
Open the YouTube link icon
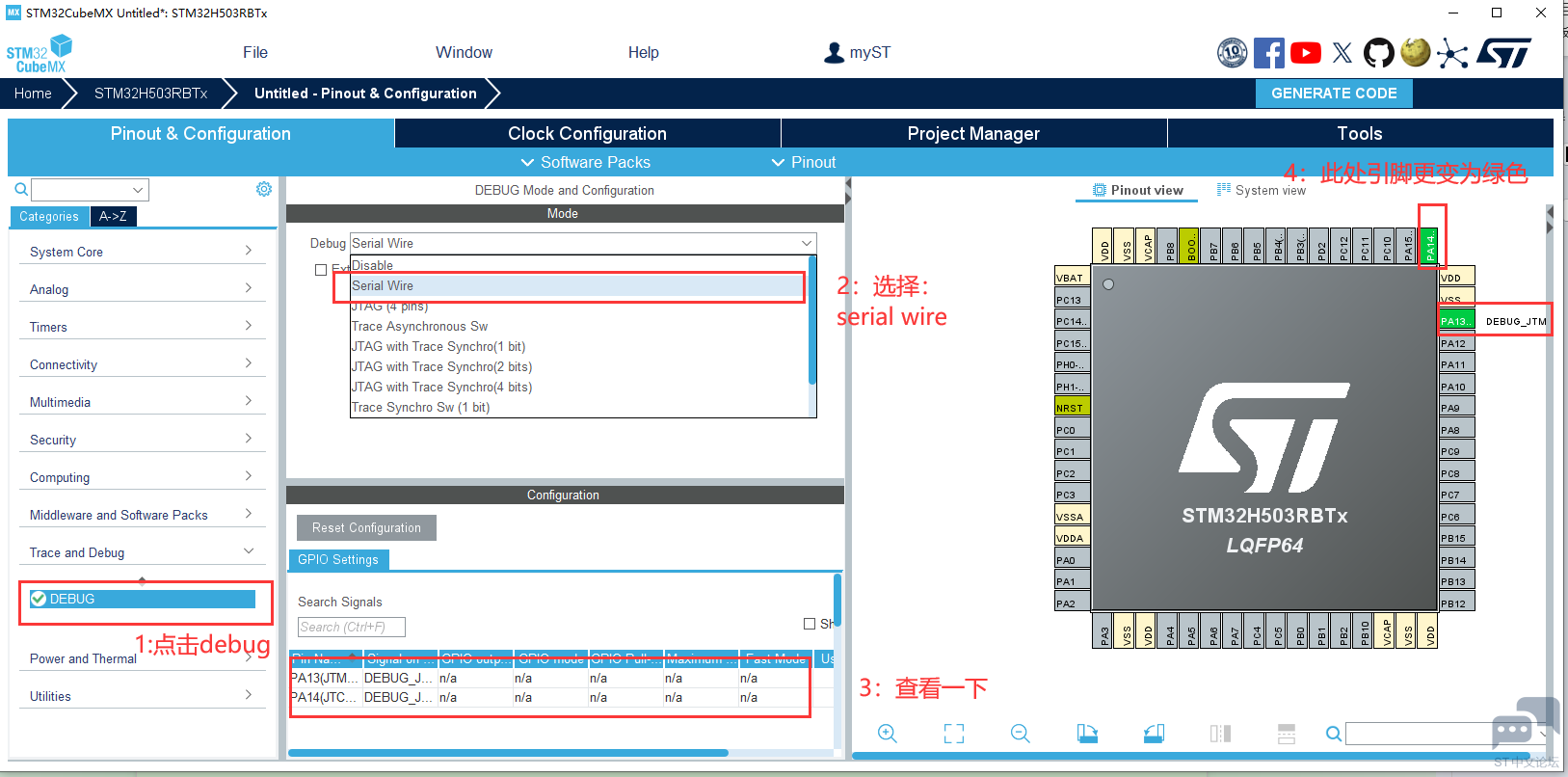(x=1306, y=53)
